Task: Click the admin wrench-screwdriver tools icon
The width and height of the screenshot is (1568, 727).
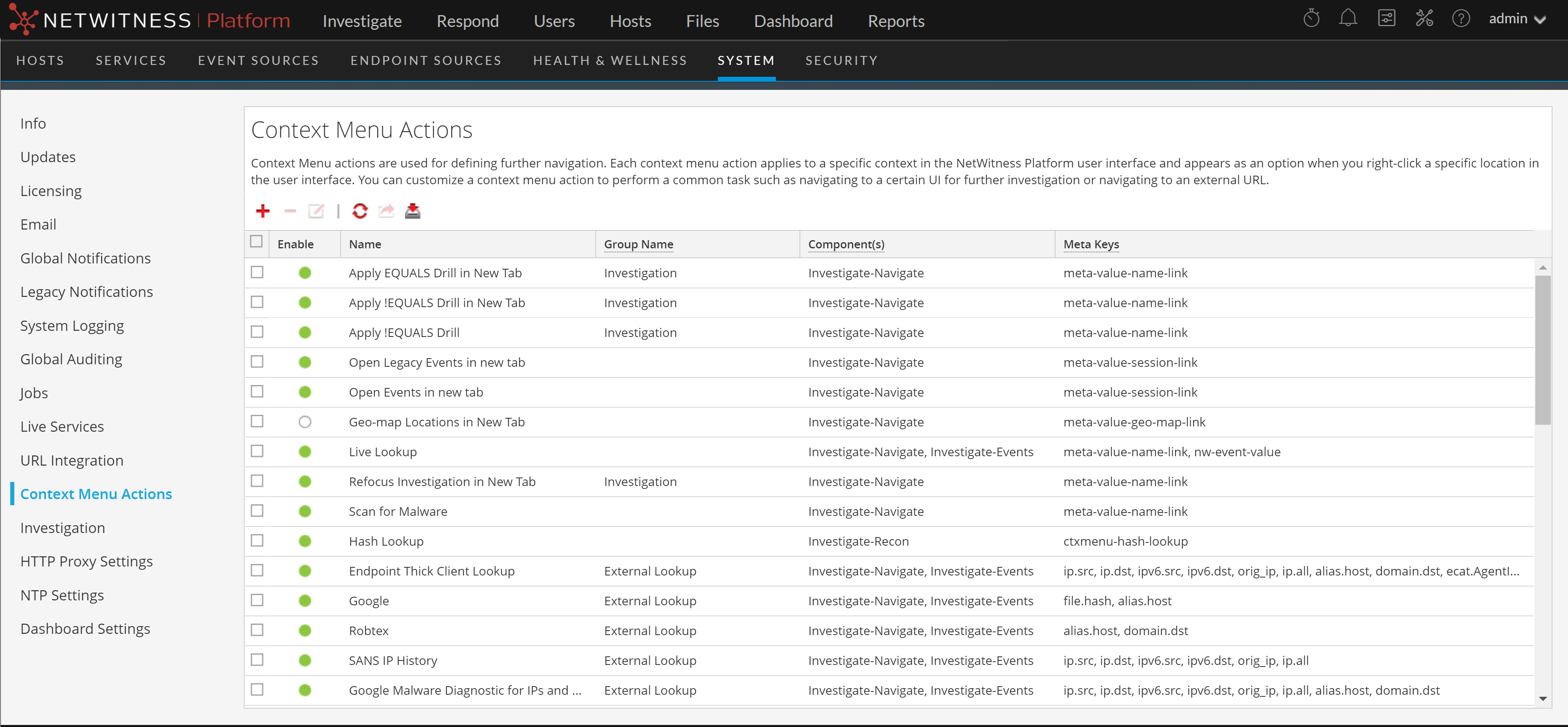Action: pyautogui.click(x=1424, y=18)
